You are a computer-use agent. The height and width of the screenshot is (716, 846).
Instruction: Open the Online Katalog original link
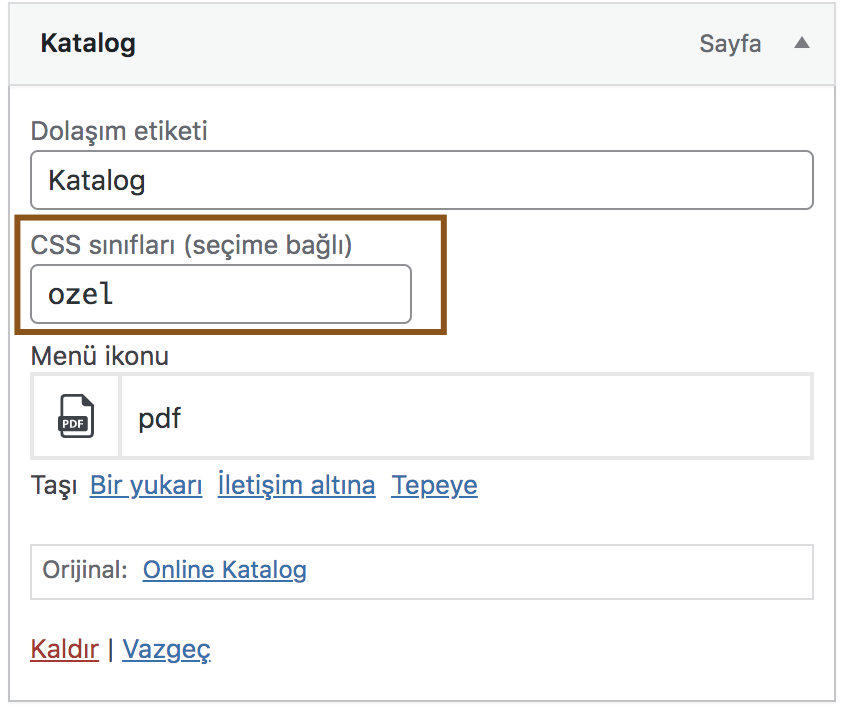pos(225,570)
